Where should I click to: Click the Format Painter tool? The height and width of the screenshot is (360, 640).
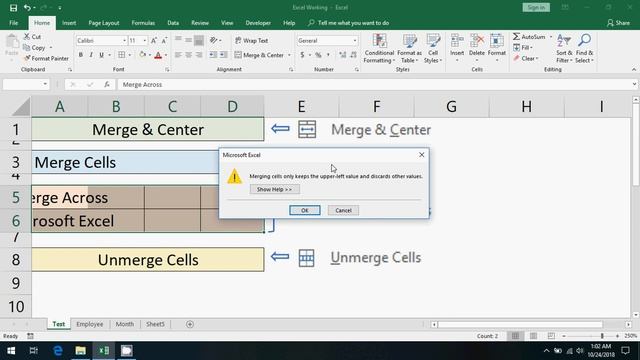(x=46, y=58)
